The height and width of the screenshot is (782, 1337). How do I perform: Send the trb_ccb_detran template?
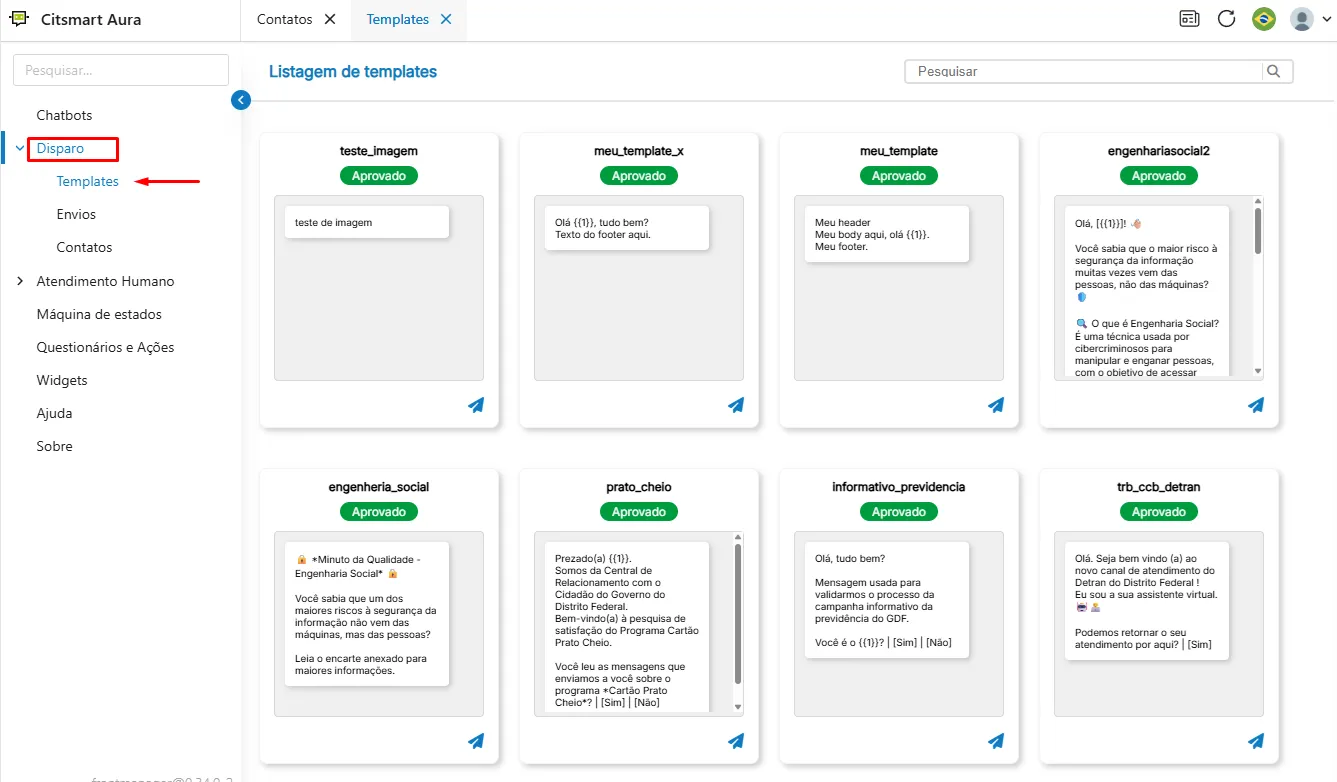click(x=1256, y=741)
